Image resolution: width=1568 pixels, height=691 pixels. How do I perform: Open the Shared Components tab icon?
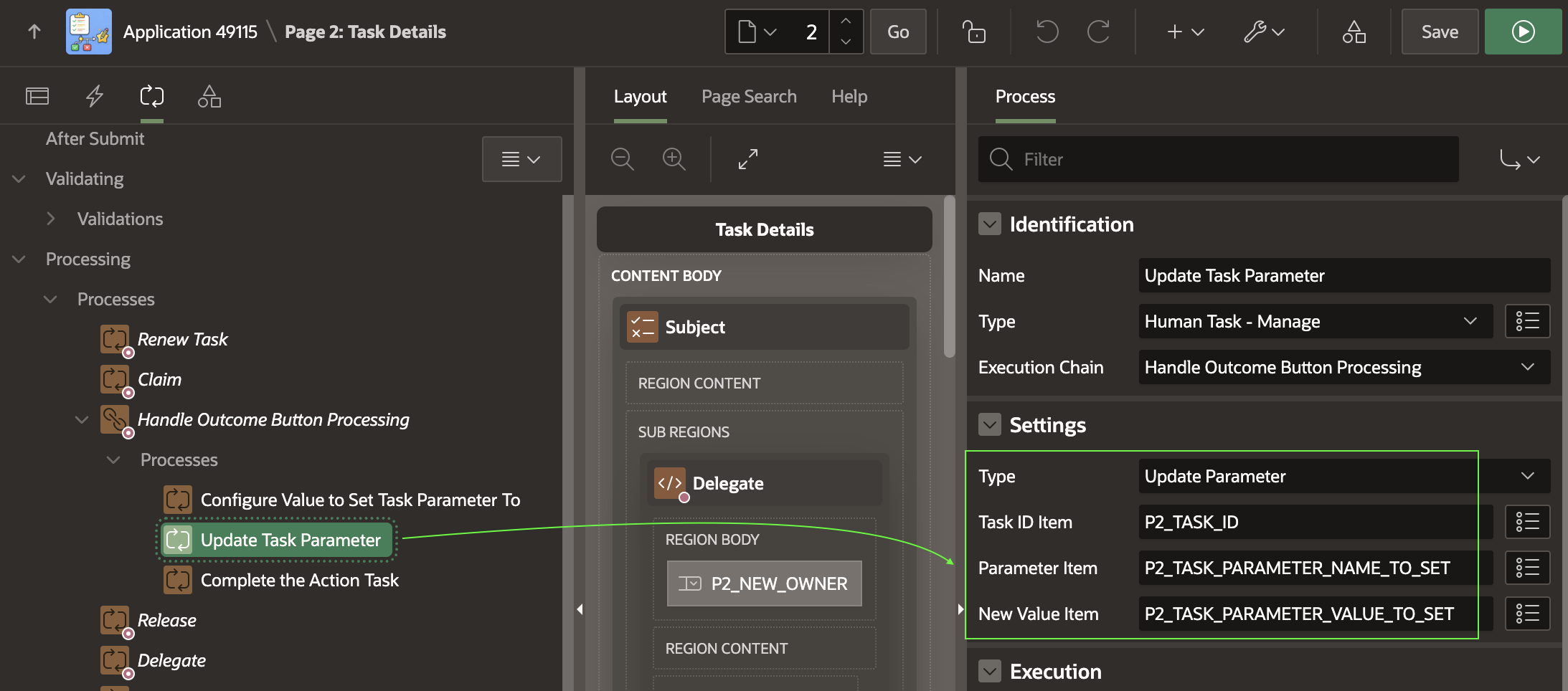point(209,96)
